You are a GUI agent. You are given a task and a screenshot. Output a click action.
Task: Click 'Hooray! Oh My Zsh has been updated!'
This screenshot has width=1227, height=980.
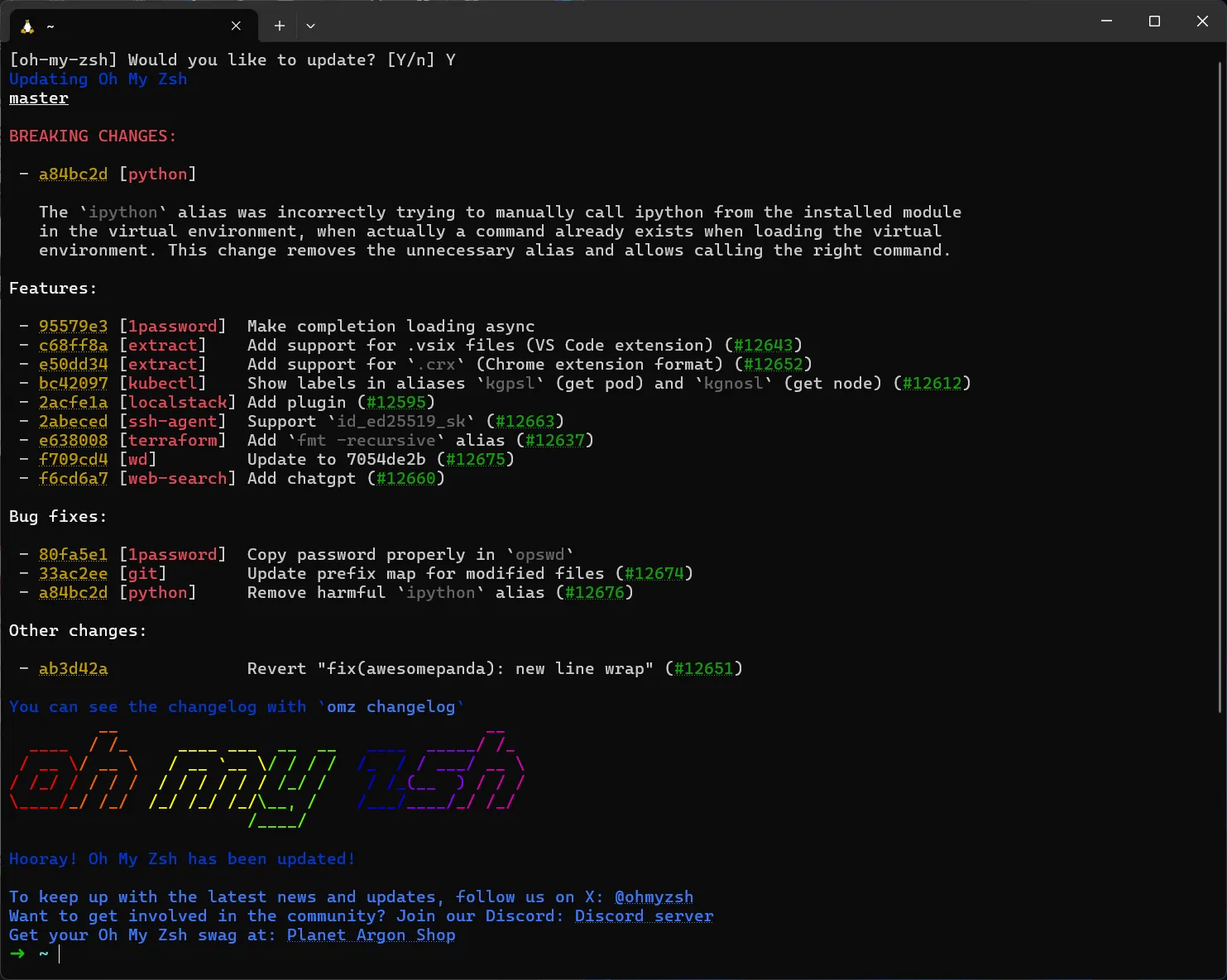[182, 858]
